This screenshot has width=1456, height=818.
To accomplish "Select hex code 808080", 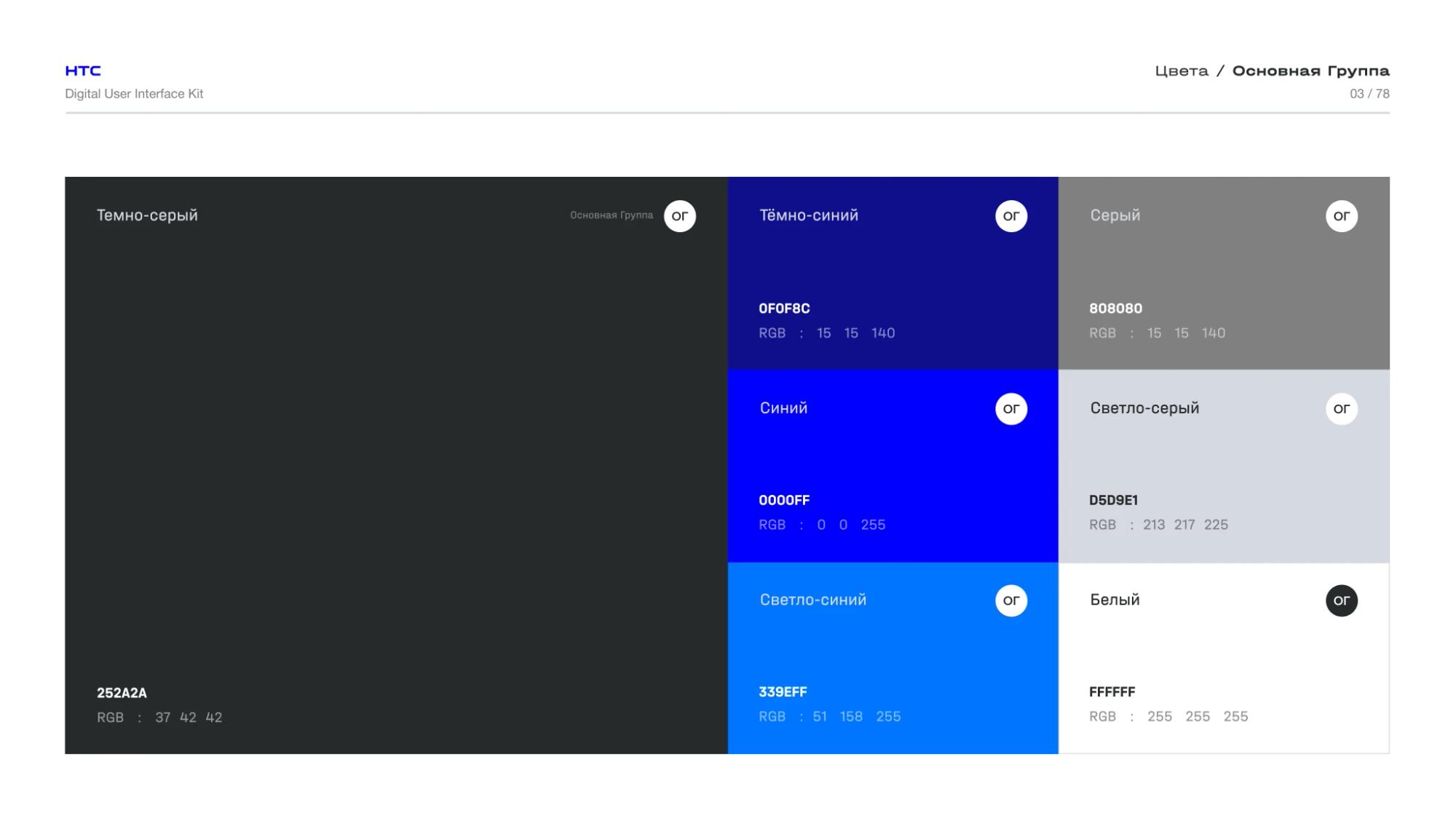I will click(1115, 309).
